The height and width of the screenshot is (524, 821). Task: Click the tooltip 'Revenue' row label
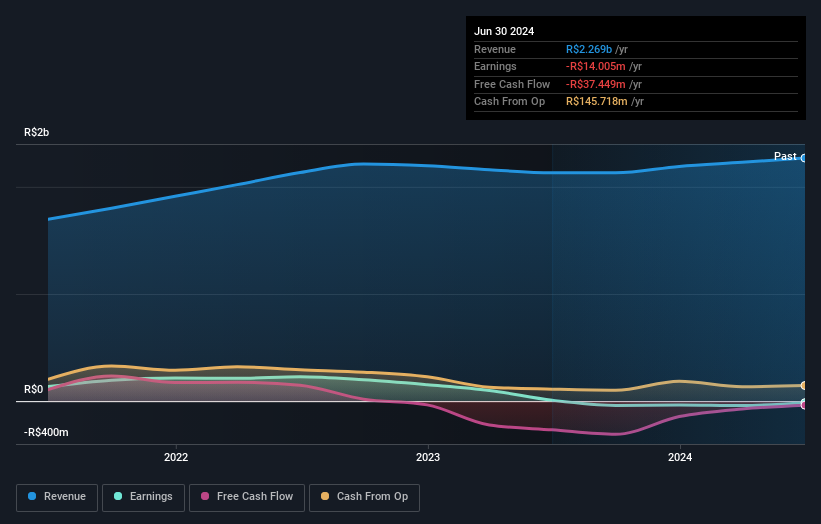click(494, 49)
